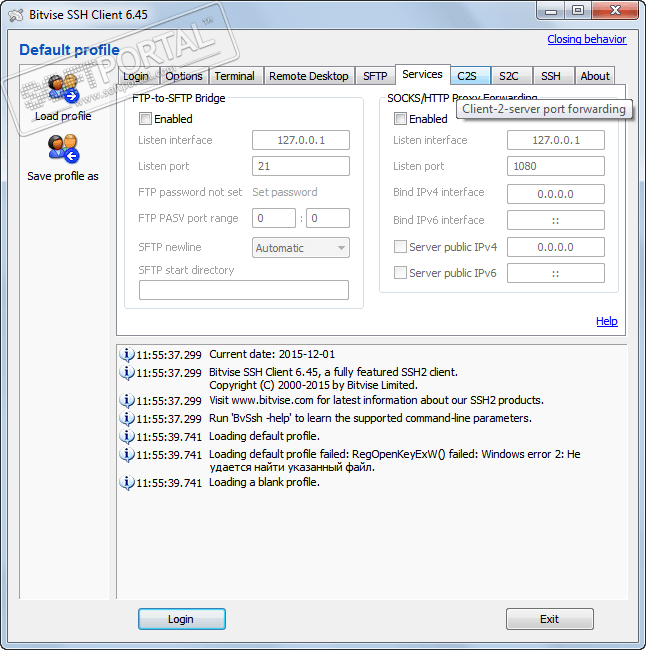Viewport: 646px width, 650px height.
Task: Click FTP bridge Listen port field 21
Action: 301,166
